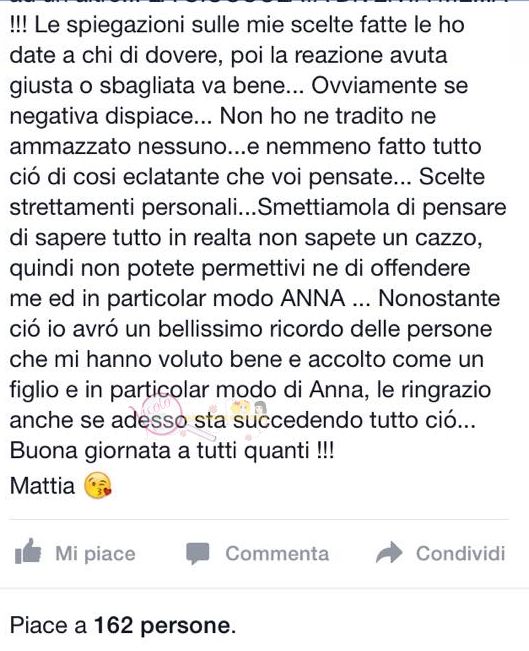Image resolution: width=529 pixels, height=651 pixels.
Task: Click the uppercase word 'ANNA'
Action: click(x=313, y=298)
